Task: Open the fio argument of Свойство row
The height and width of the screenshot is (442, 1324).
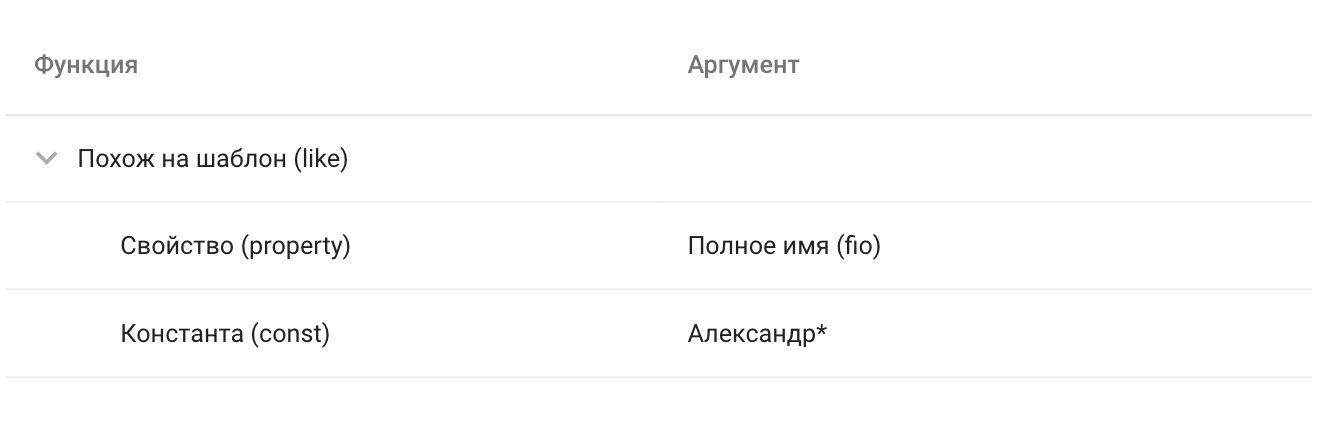Action: pyautogui.click(x=784, y=246)
